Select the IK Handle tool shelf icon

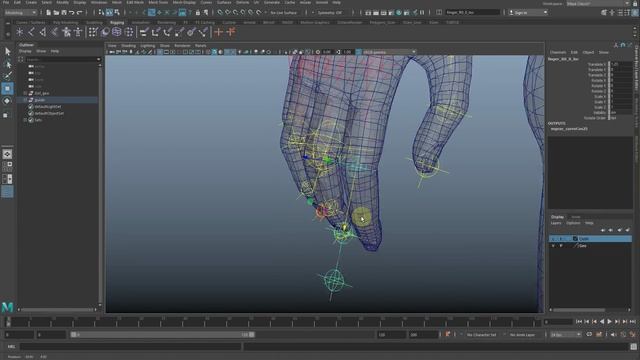click(x=43, y=32)
